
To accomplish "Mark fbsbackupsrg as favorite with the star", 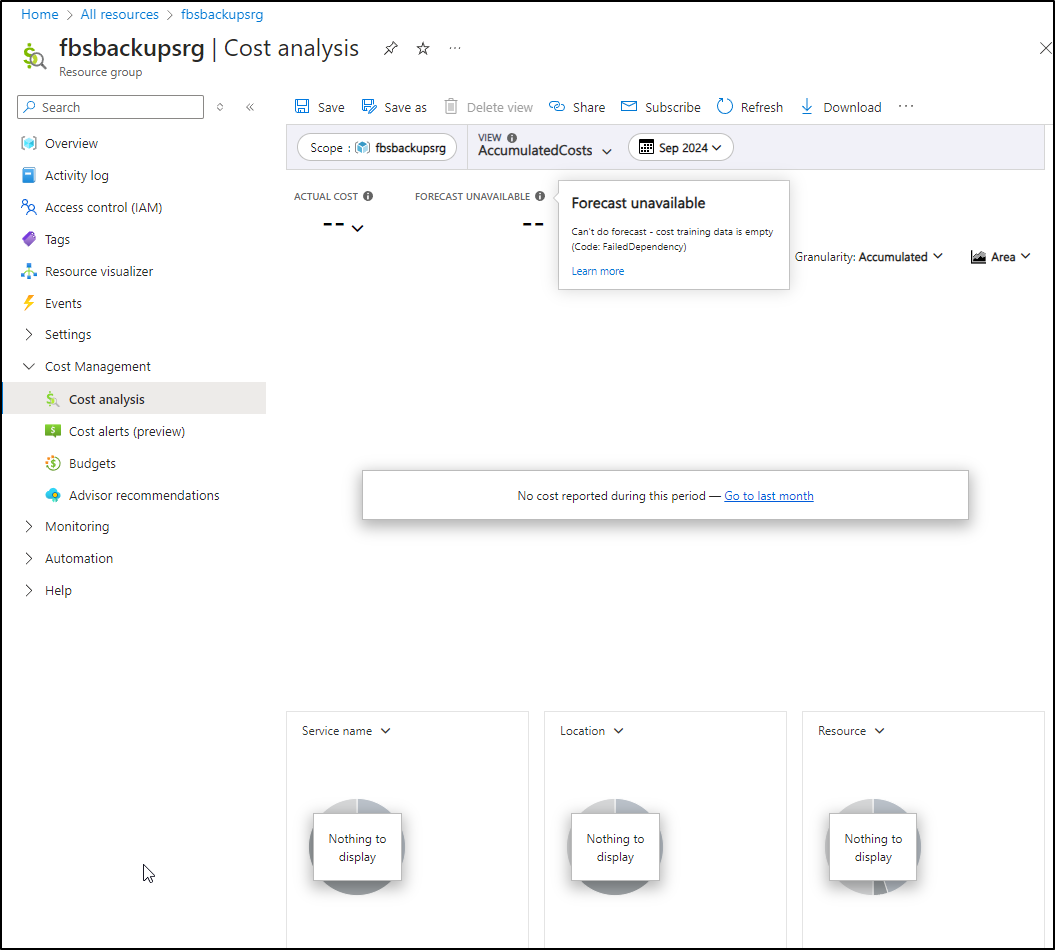I will (423, 48).
